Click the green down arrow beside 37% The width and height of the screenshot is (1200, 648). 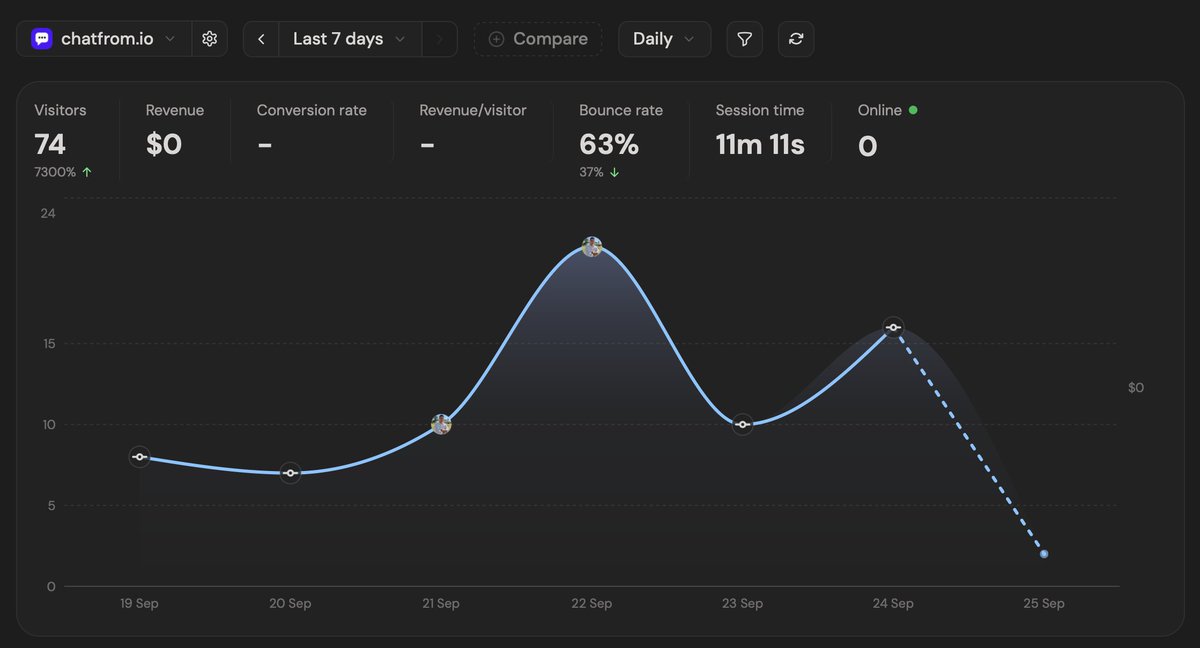point(614,172)
